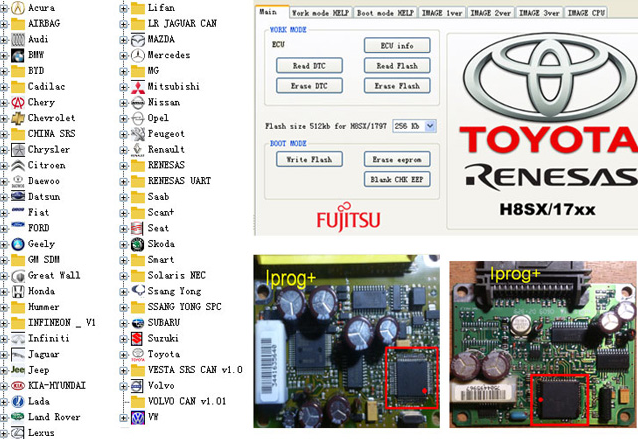Image resolution: width=638 pixels, height=439 pixels.
Task: Click the Geely logo icon
Action: click(17, 244)
